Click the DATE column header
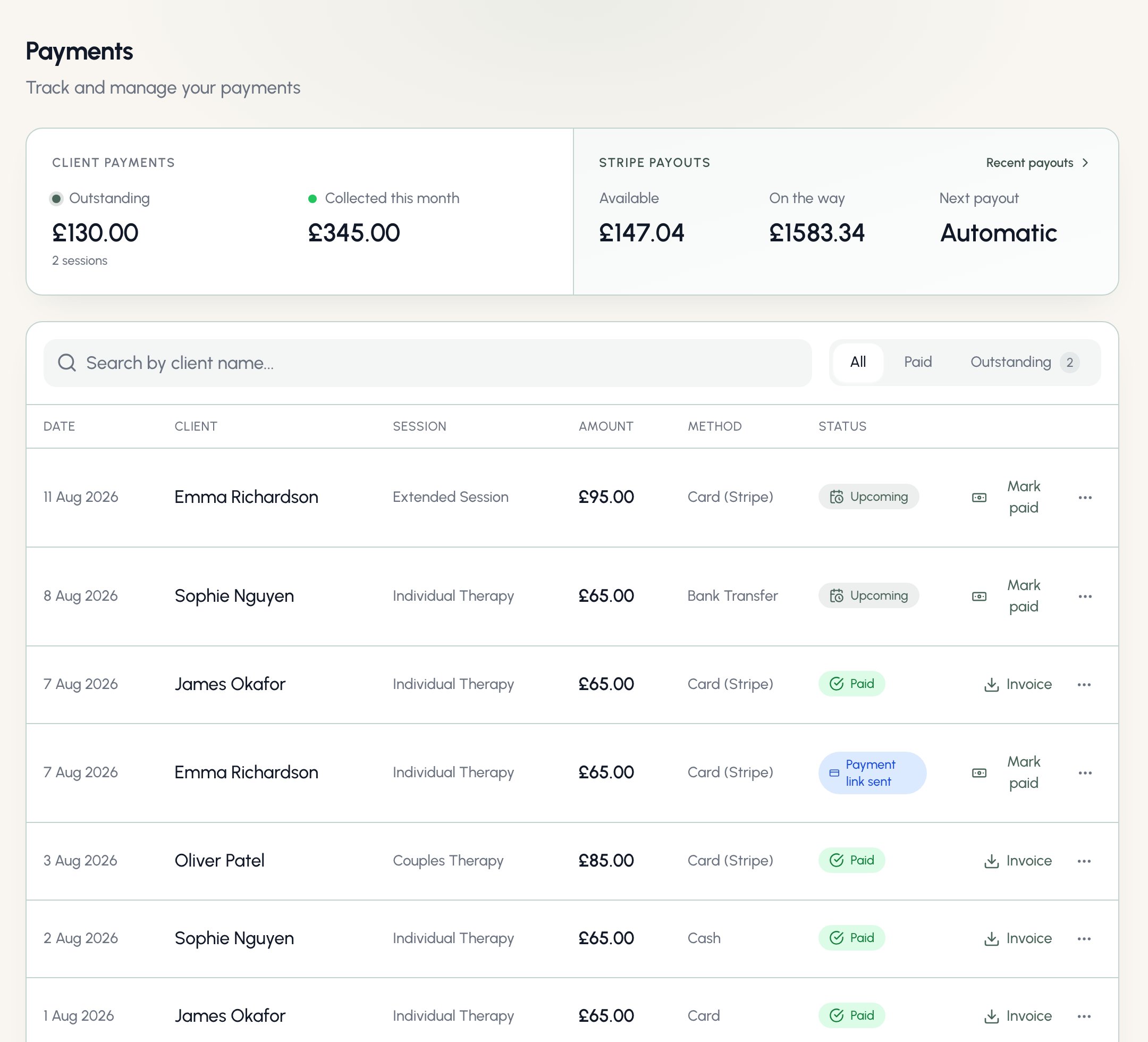Screen dimensions: 1148x1042 [x=59, y=426]
